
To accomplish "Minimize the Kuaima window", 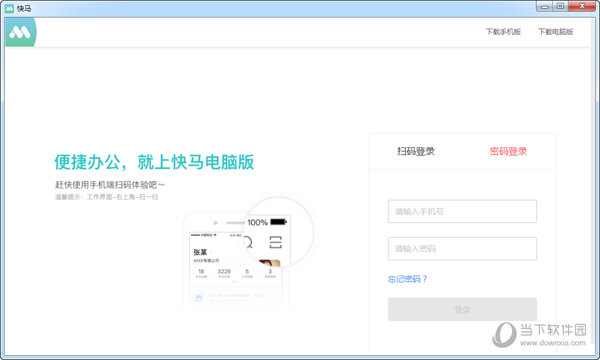I will 545,7.
